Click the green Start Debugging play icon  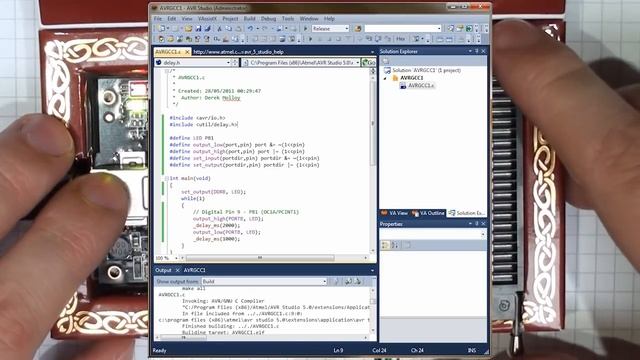click(x=305, y=29)
